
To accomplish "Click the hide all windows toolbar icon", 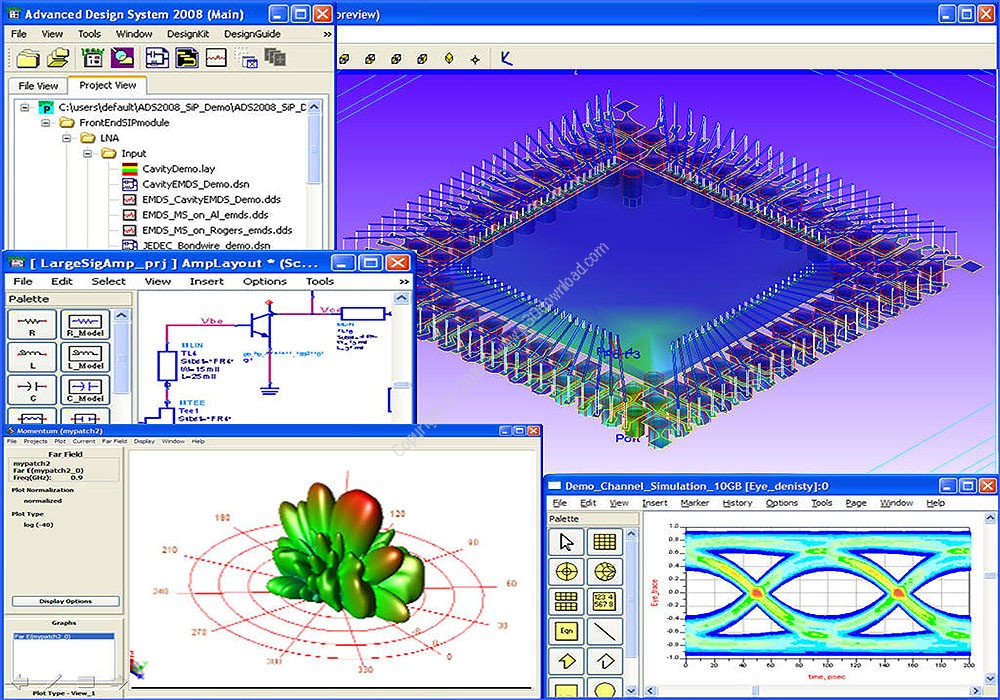I will 247,59.
